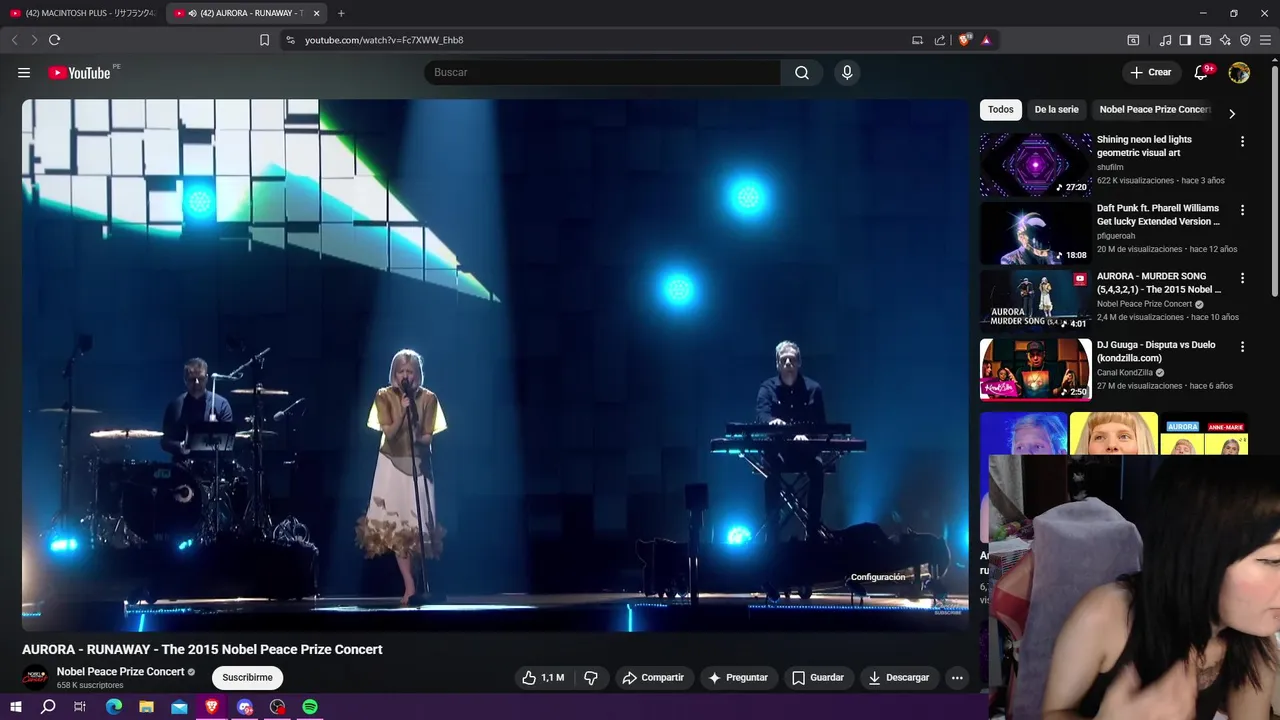Image resolution: width=1280 pixels, height=720 pixels.
Task: Select the Nobel Peace Prize Concert chip
Action: tap(1155, 110)
